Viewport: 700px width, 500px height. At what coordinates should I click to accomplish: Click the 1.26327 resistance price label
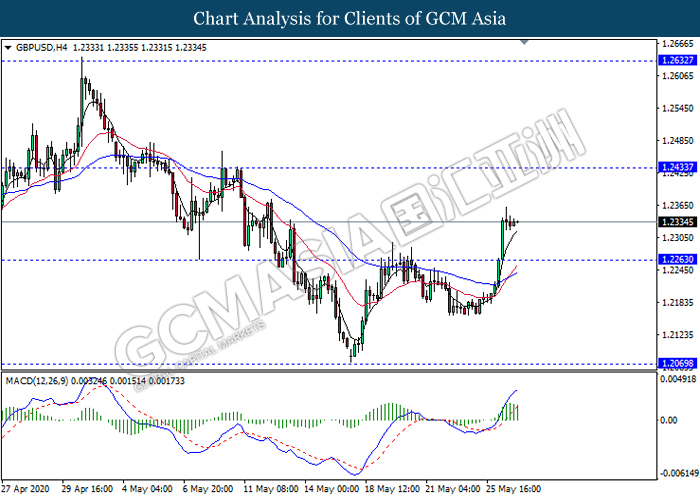677,60
